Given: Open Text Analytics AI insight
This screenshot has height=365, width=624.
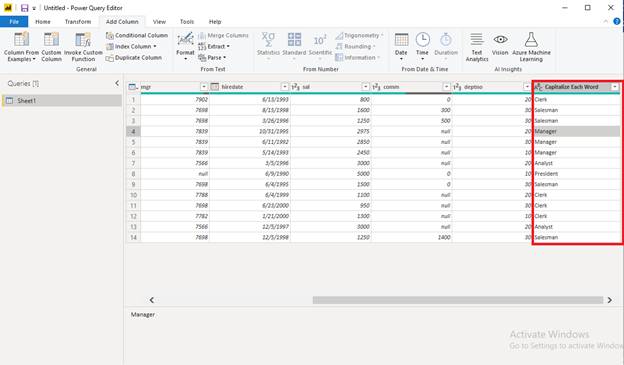Looking at the screenshot, I should [x=477, y=47].
